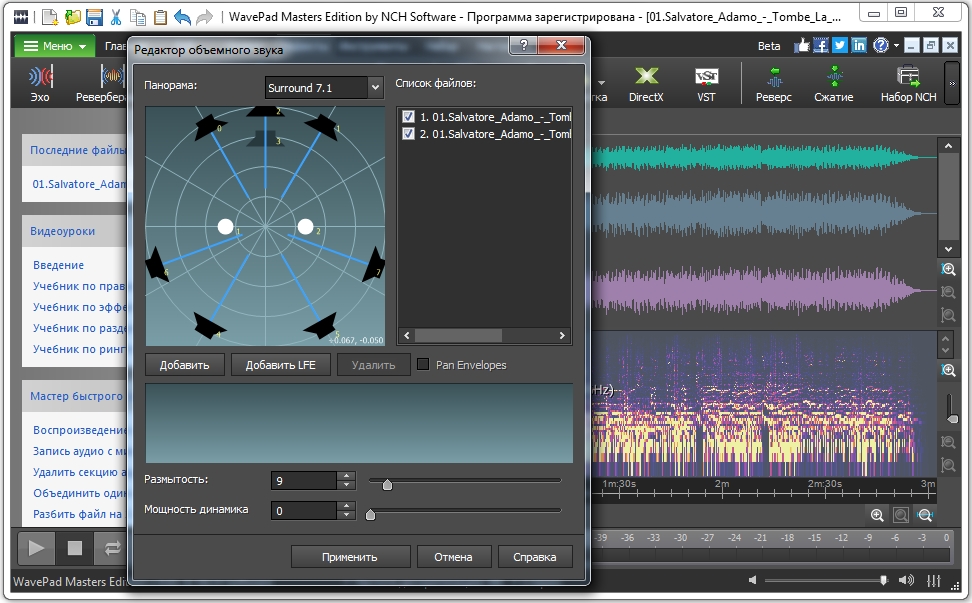Zoom in on the timeline magnifier

pyautogui.click(x=877, y=515)
